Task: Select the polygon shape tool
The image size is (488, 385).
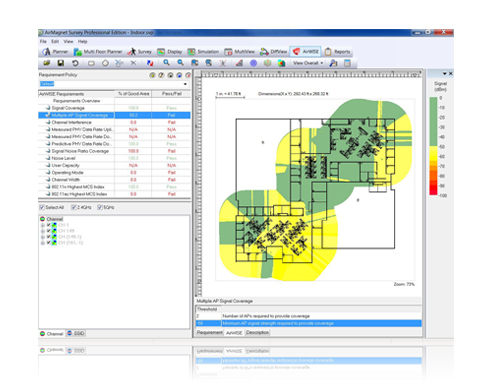Action: [x=105, y=63]
